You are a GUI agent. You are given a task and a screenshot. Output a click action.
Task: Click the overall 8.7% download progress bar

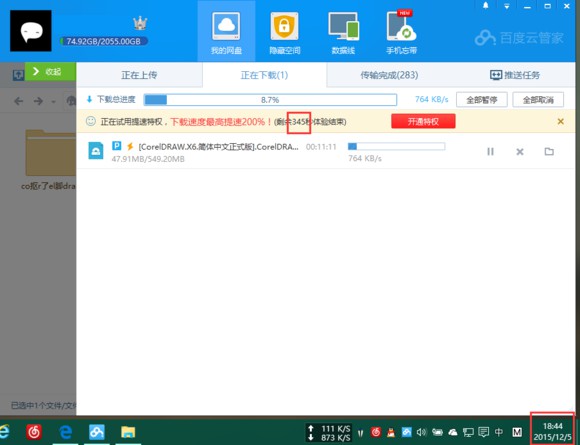pos(270,100)
